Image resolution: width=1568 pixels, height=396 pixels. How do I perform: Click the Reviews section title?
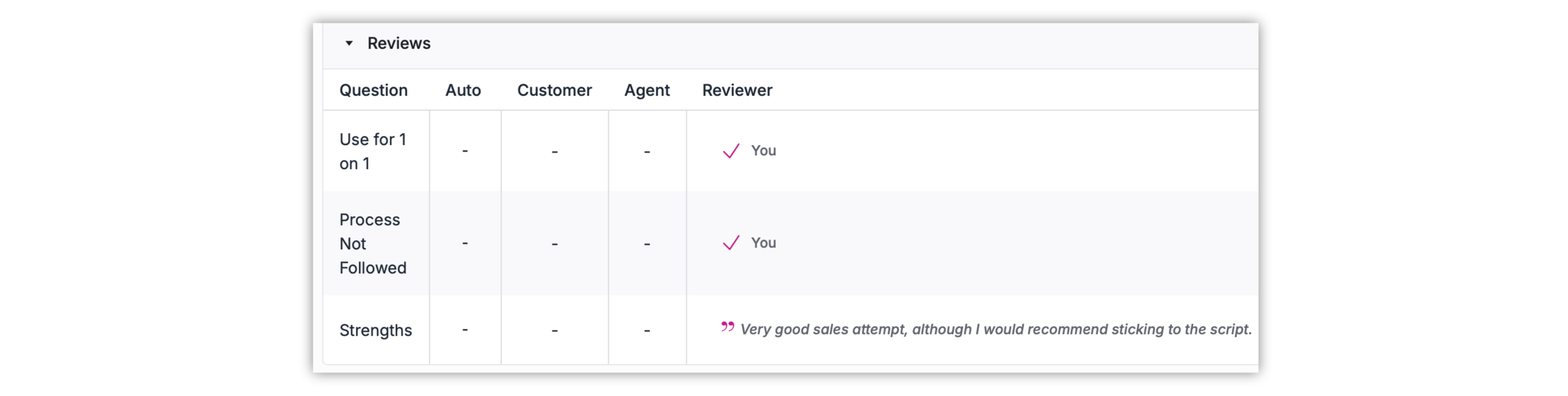[x=399, y=43]
